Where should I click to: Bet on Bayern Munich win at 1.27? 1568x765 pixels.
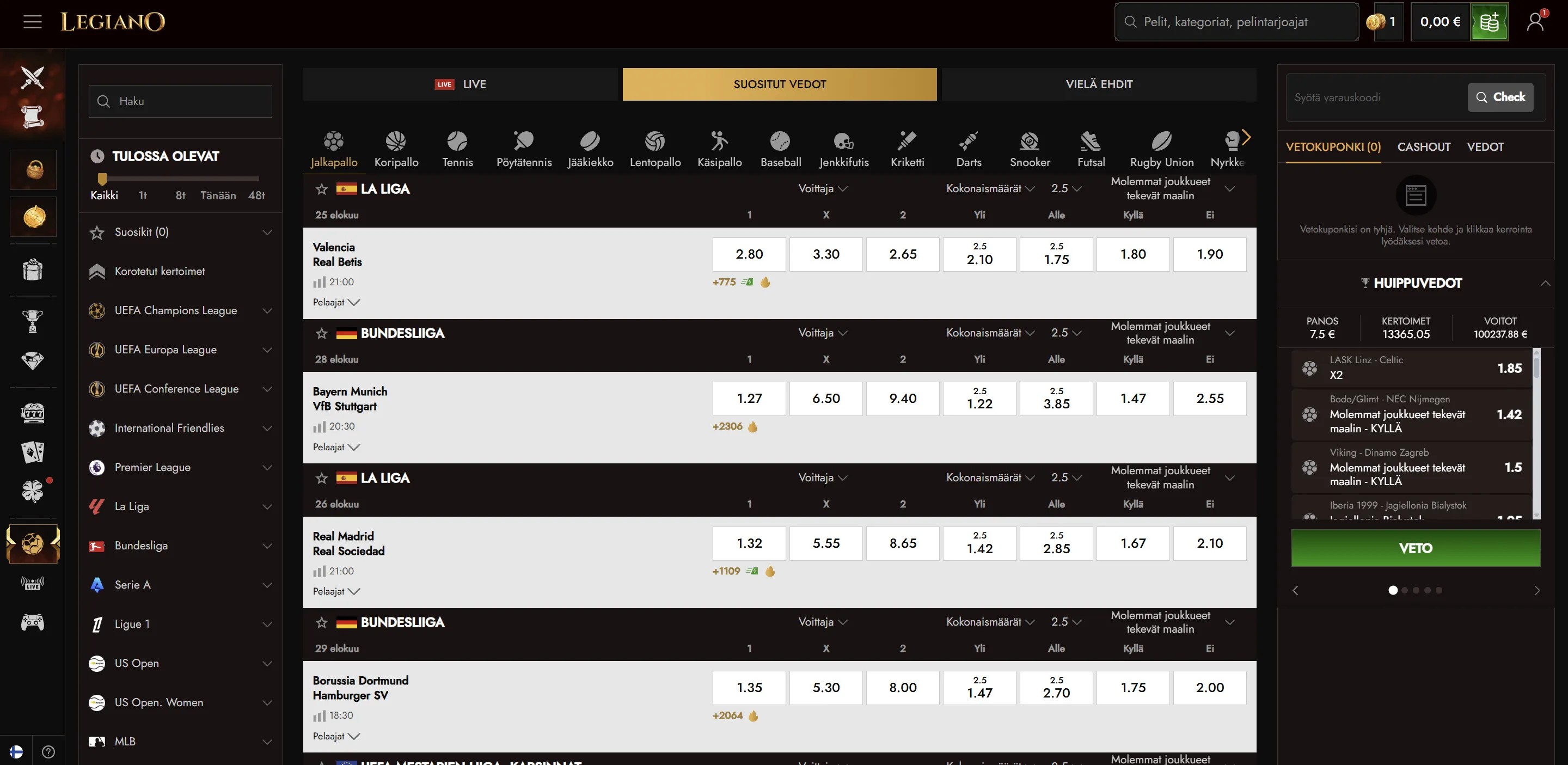coord(749,399)
